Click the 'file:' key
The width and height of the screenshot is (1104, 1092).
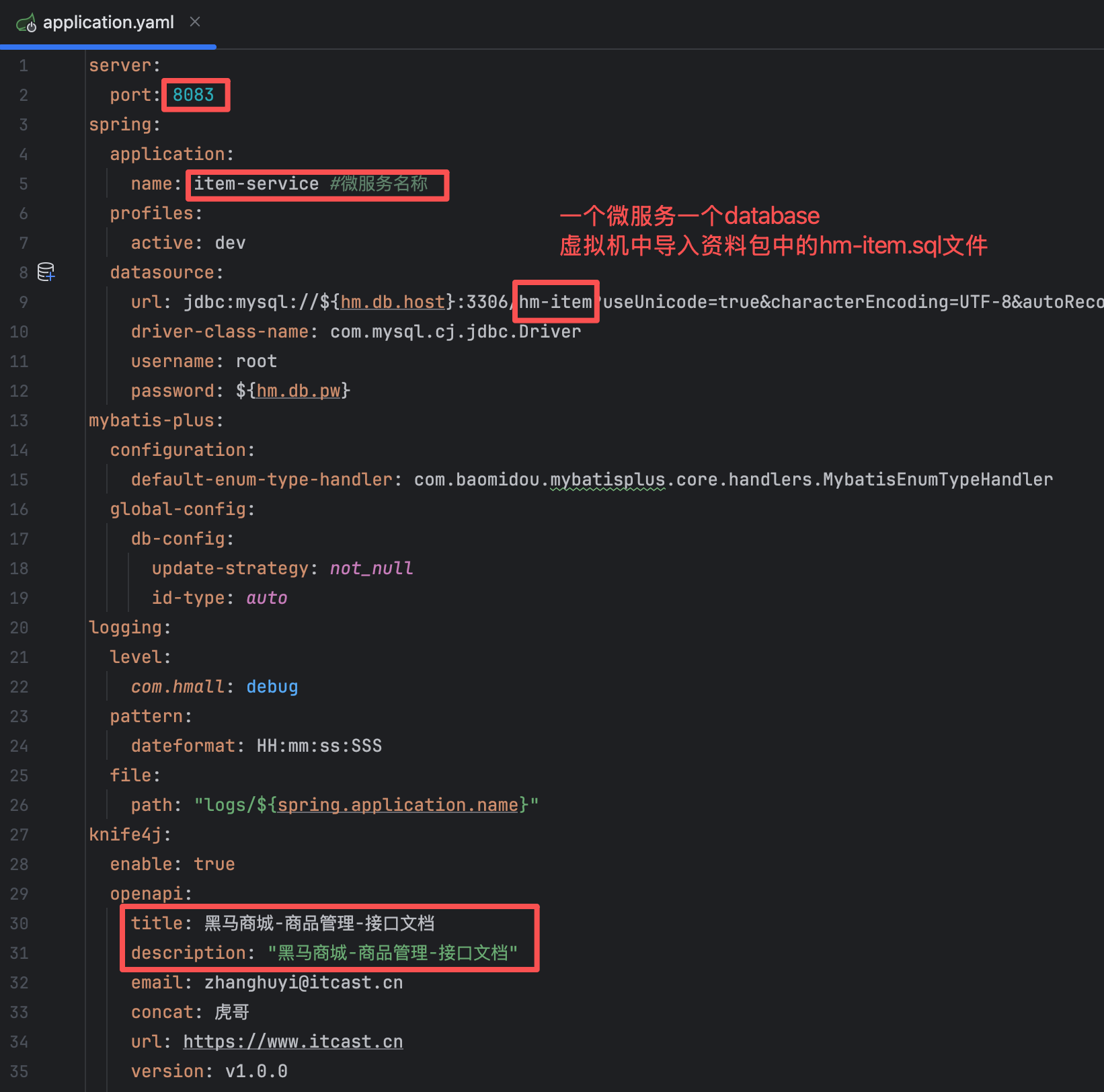click(x=136, y=775)
